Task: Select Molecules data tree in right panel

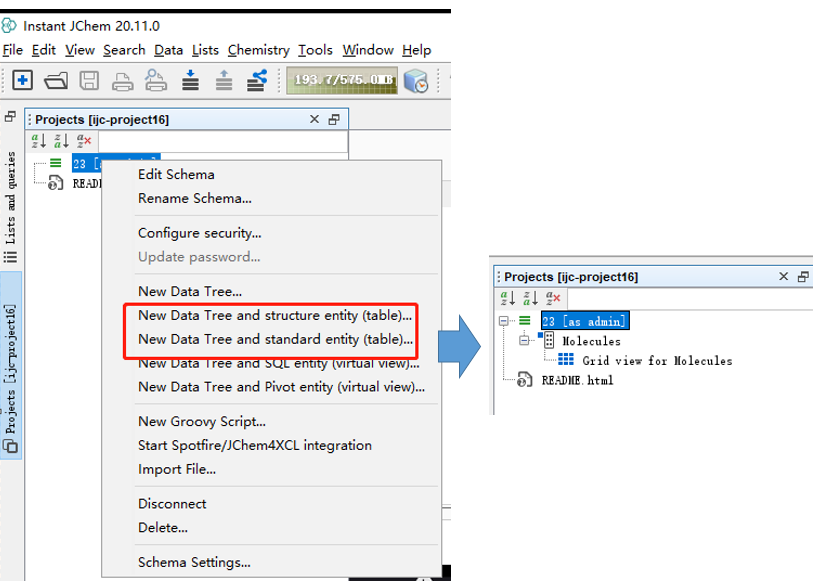Action: tap(591, 341)
